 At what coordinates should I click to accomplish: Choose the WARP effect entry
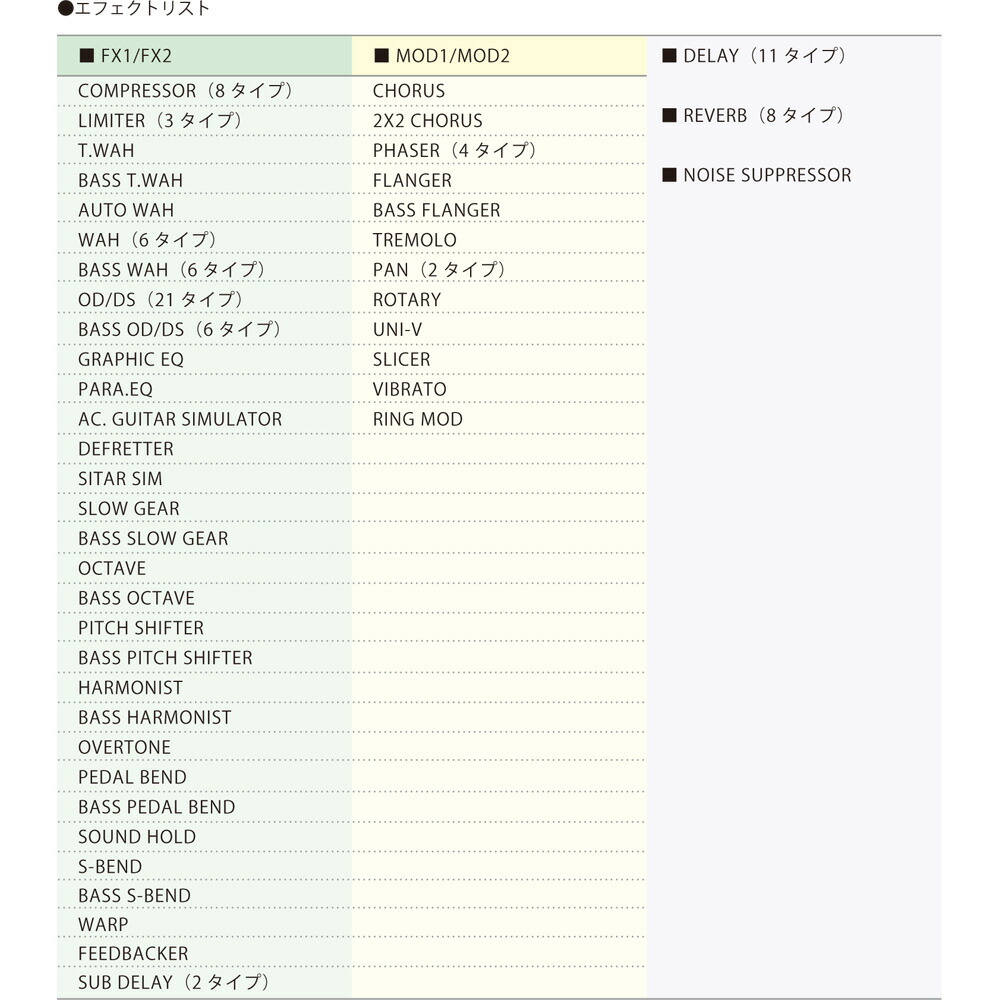(103, 925)
